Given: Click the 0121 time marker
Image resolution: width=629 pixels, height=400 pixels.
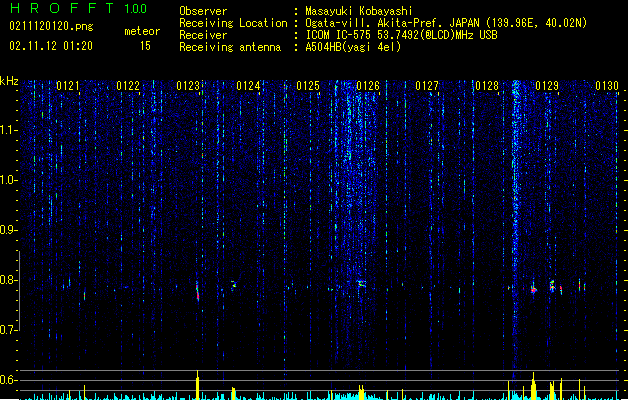Looking at the screenshot, I should click(68, 86).
